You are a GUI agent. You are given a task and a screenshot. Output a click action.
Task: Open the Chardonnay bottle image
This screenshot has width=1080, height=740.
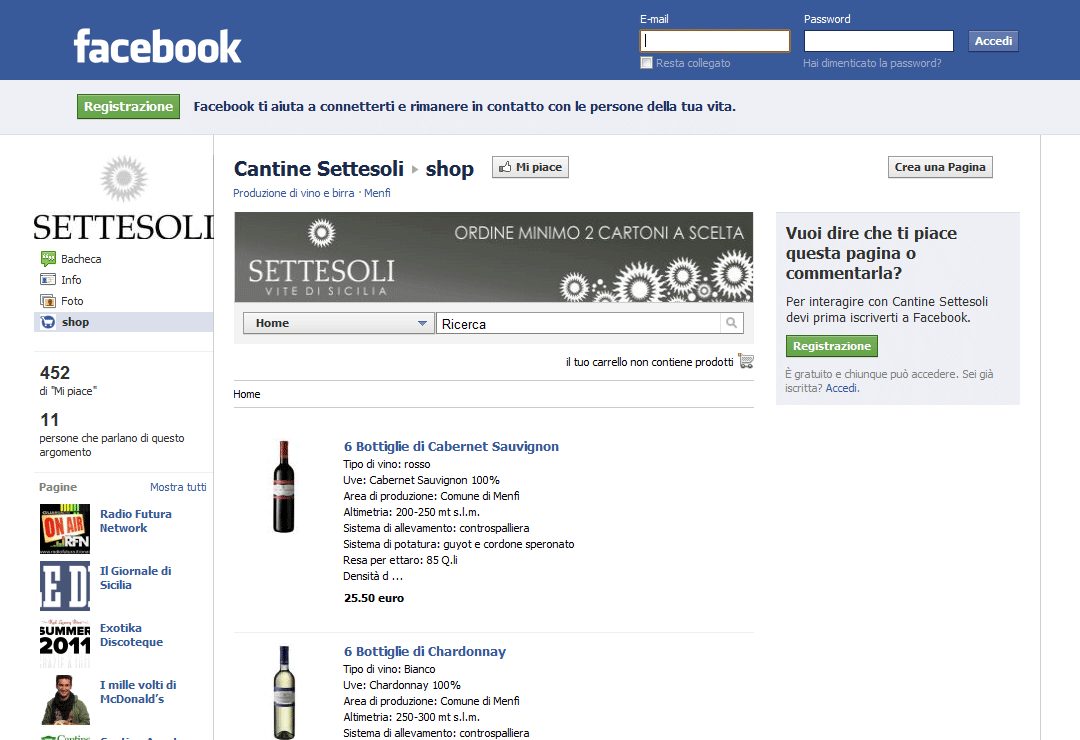click(x=284, y=692)
